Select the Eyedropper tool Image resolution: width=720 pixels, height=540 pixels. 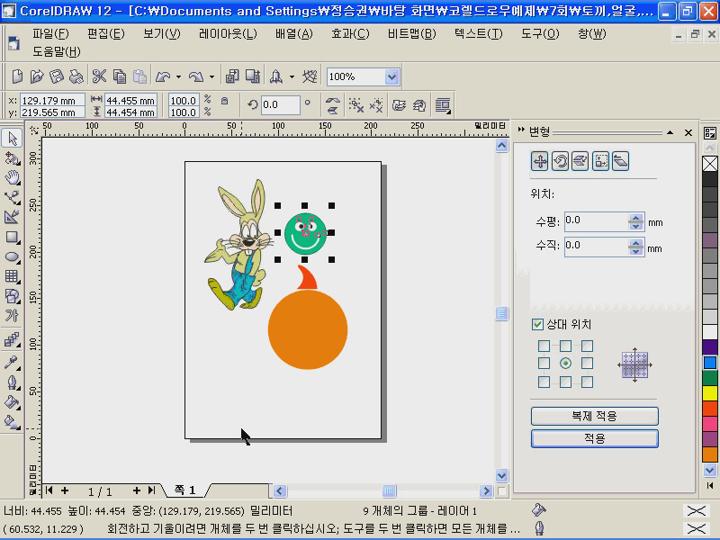coord(12,362)
